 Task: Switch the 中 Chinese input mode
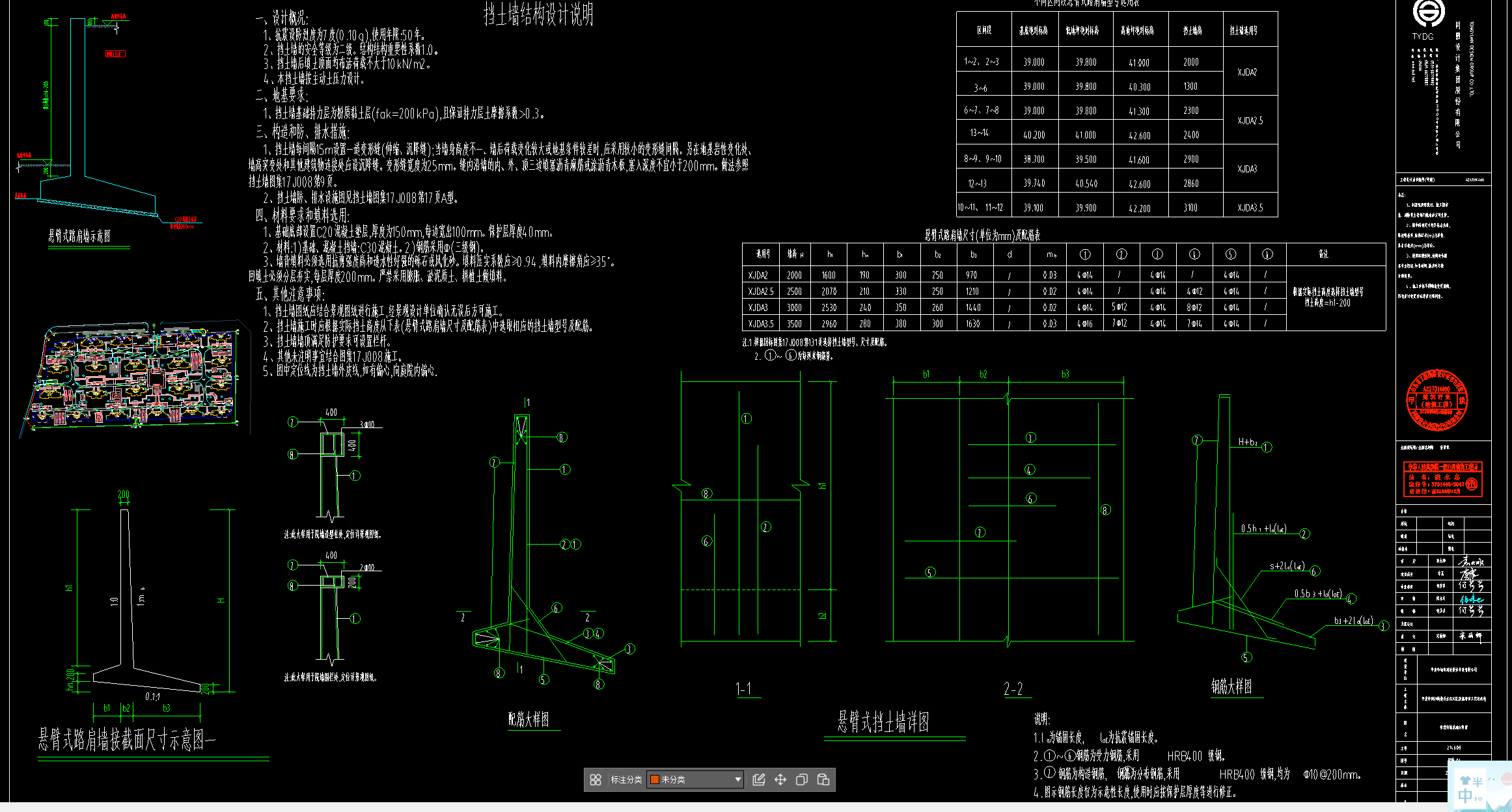[x=1464, y=796]
